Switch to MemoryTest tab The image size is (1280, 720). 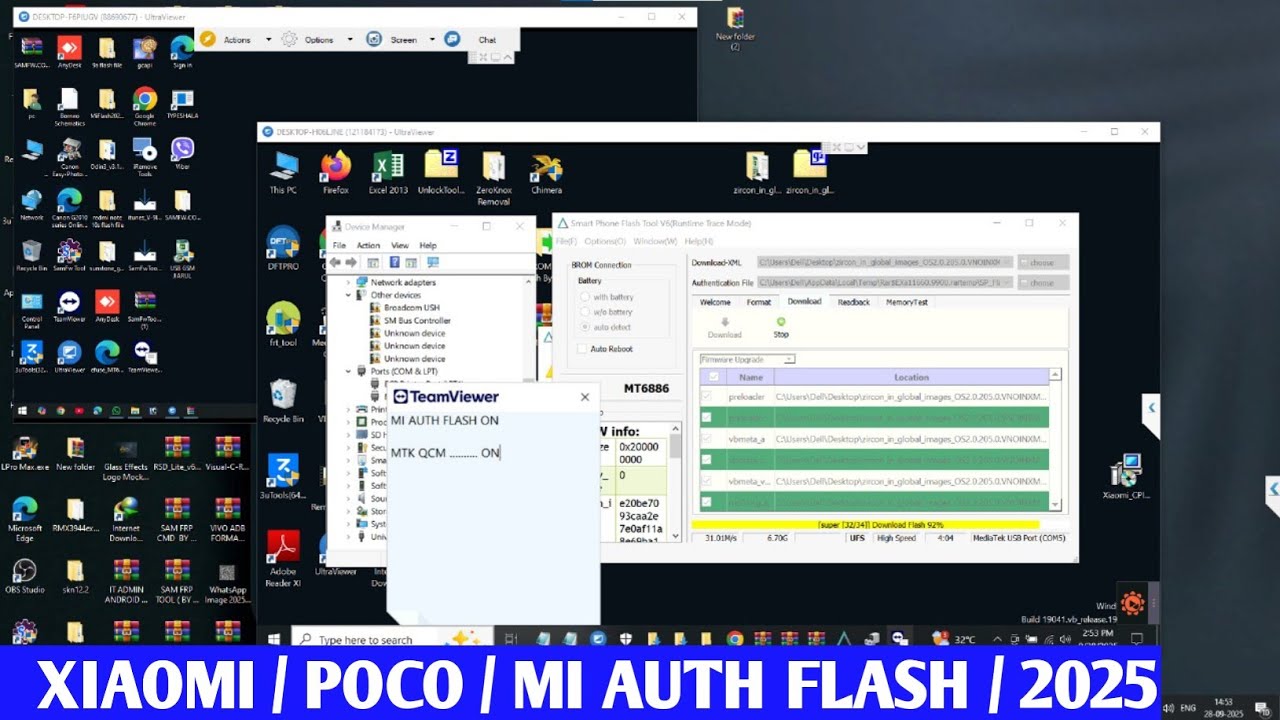coord(907,302)
